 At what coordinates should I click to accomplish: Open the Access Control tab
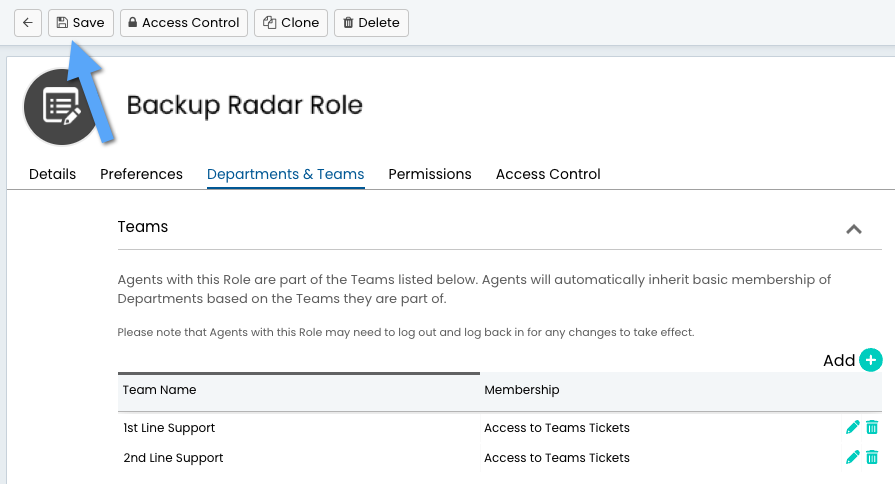pyautogui.click(x=548, y=174)
